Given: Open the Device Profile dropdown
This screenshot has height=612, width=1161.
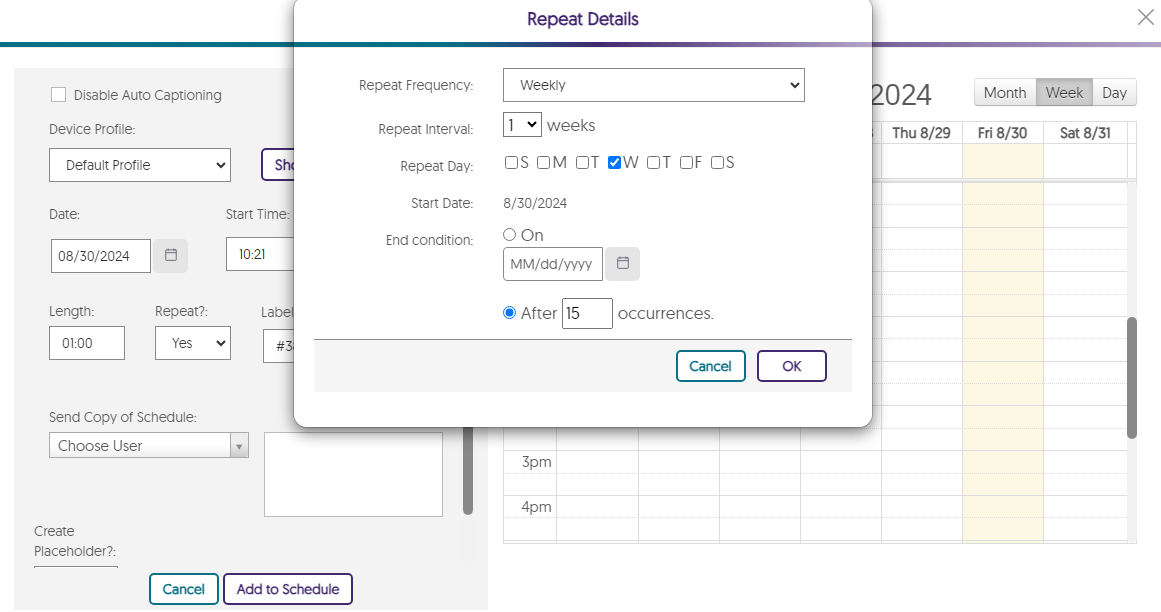Looking at the screenshot, I should 140,165.
